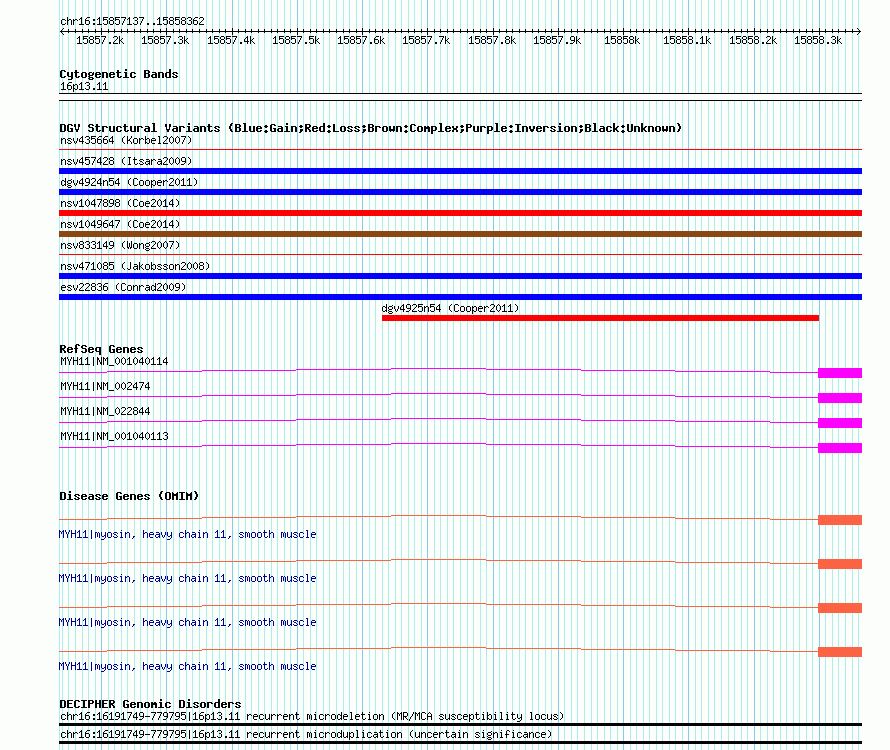The height and width of the screenshot is (750, 890).
Task: Select the dgv4925n54 short red loss bar
Action: 601,318
